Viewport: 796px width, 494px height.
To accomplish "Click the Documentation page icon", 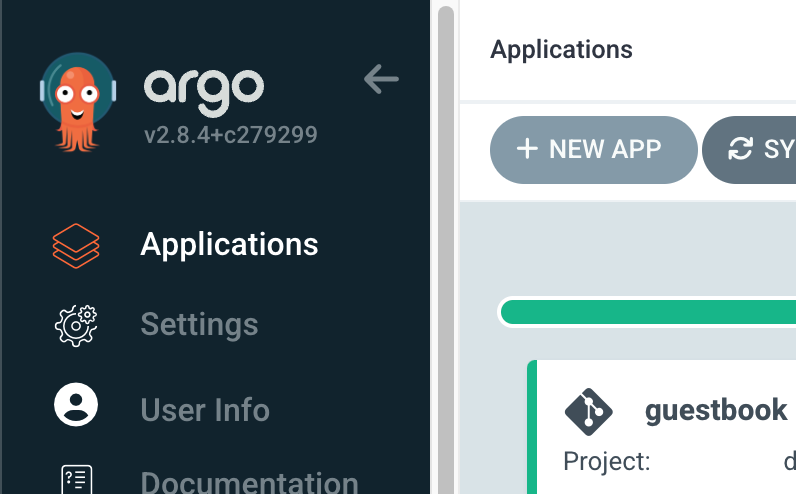I will (x=77, y=479).
